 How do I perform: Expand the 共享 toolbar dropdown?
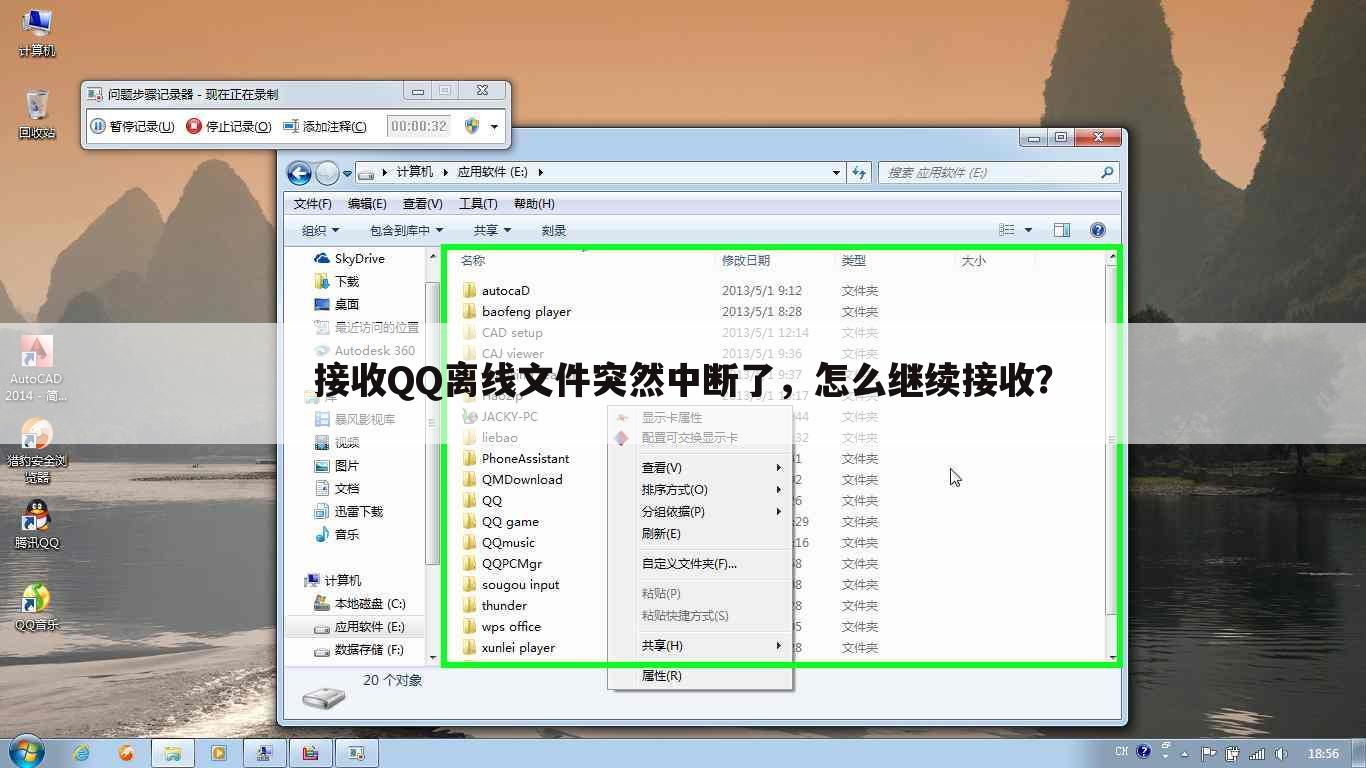click(x=490, y=229)
